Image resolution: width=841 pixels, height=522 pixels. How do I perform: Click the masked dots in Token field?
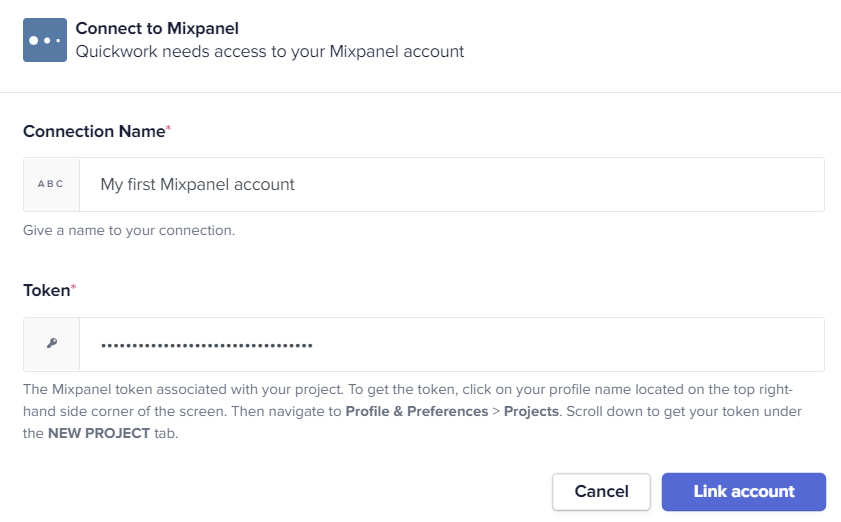pos(207,345)
